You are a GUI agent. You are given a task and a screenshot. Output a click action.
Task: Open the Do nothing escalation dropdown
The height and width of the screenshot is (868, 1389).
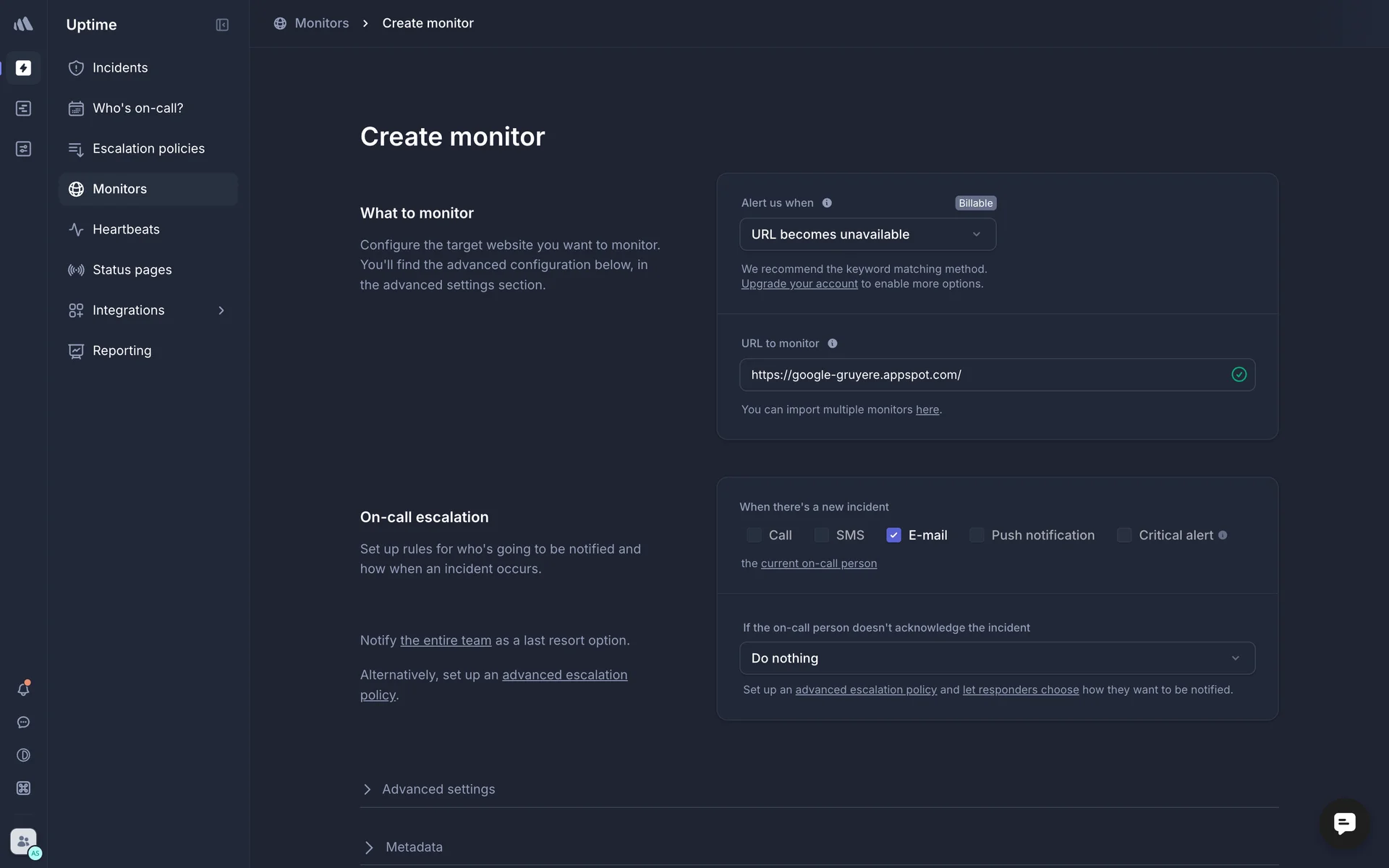[996, 658]
